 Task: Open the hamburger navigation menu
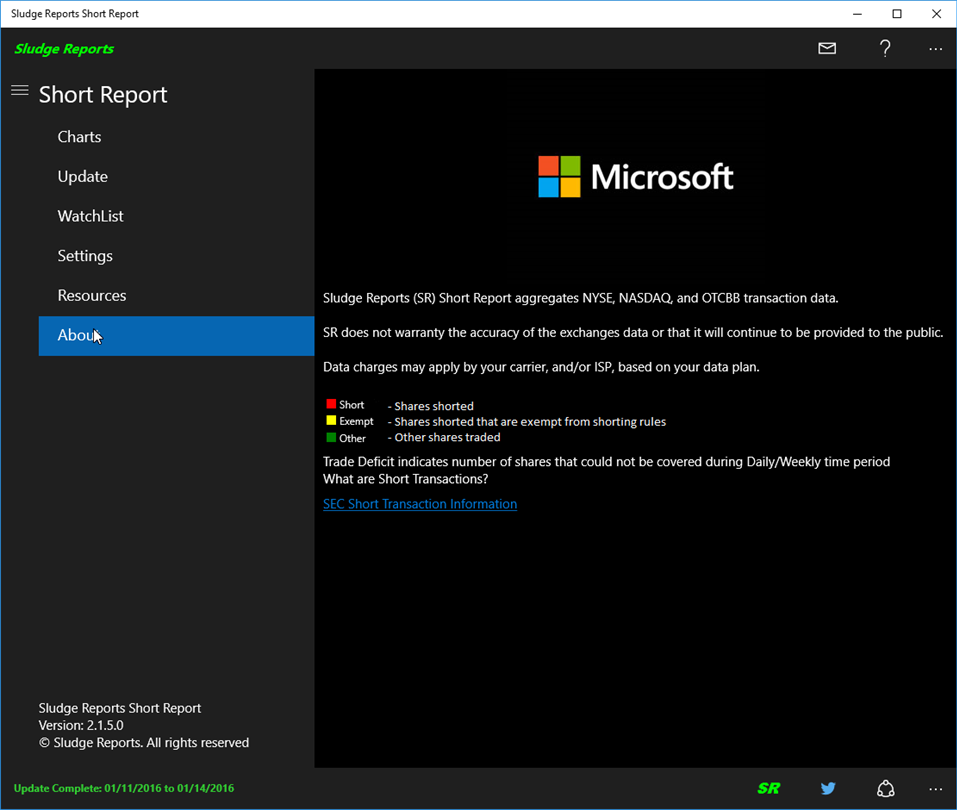pos(20,91)
